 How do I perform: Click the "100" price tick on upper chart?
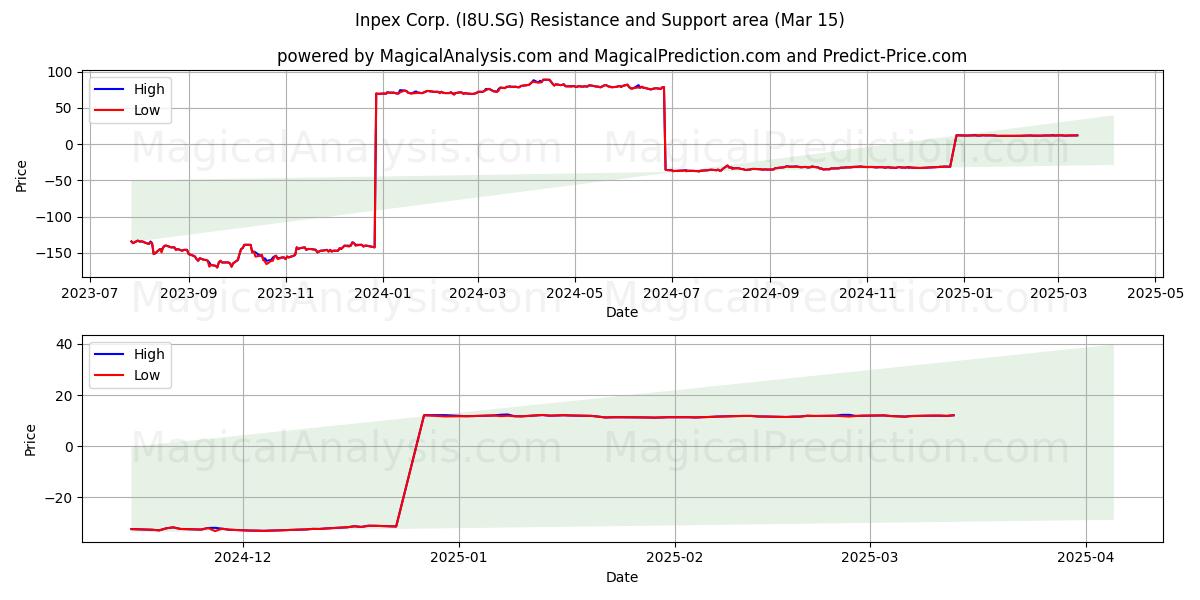pyautogui.click(x=61, y=72)
